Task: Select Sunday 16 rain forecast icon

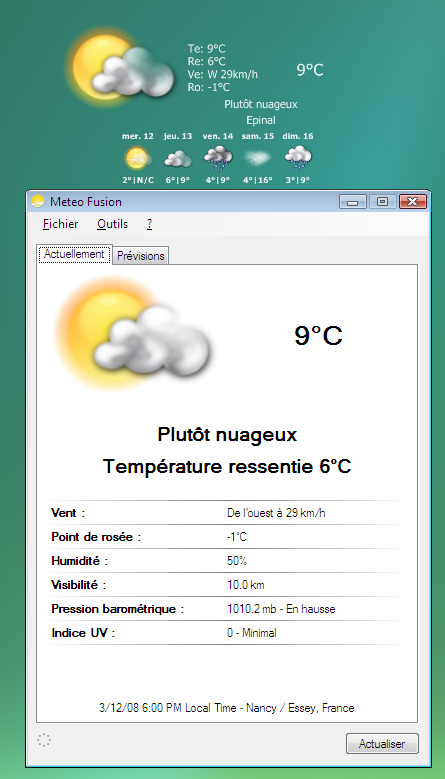Action: 298,158
